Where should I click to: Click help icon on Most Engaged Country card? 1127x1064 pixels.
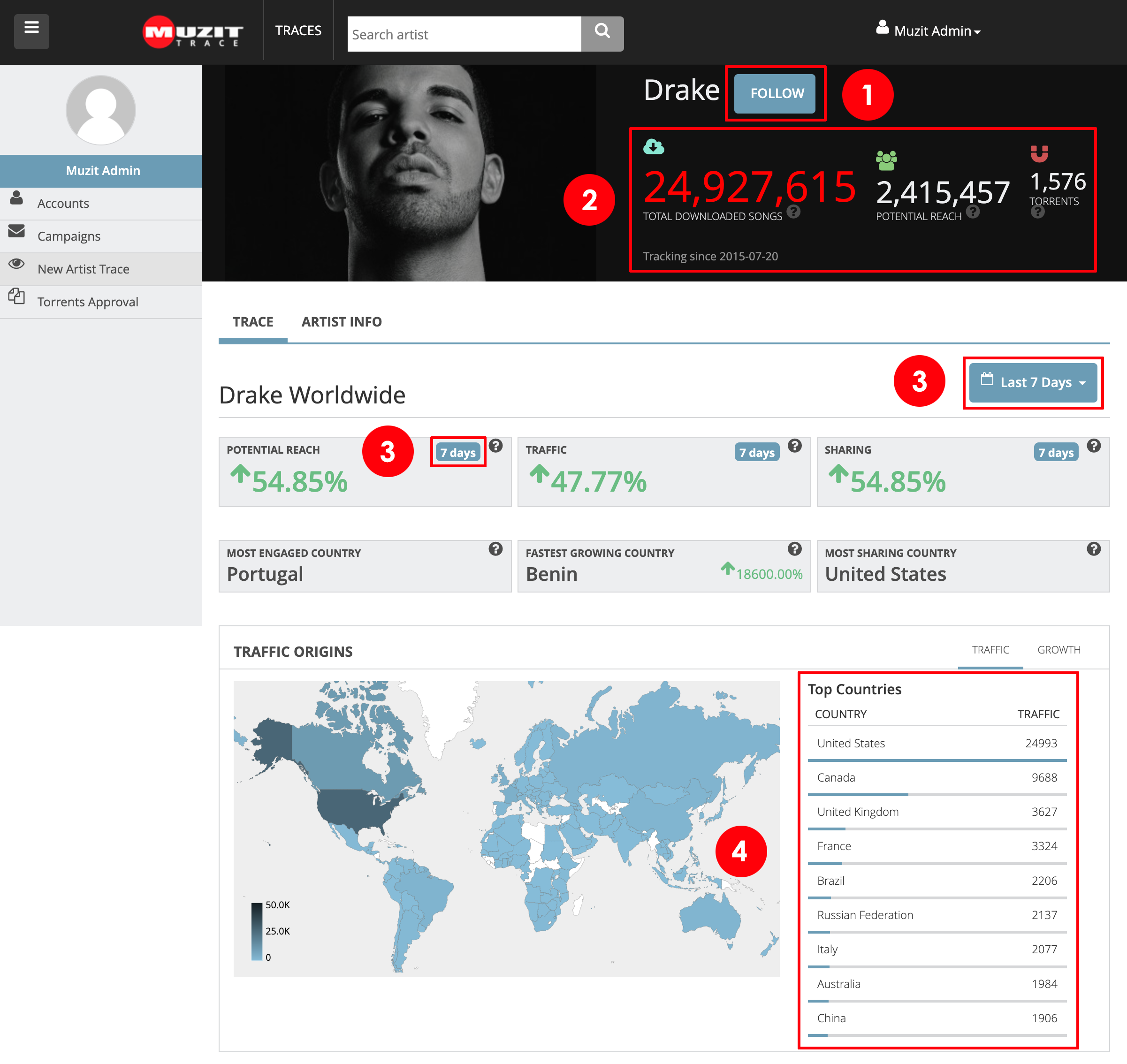[496, 549]
